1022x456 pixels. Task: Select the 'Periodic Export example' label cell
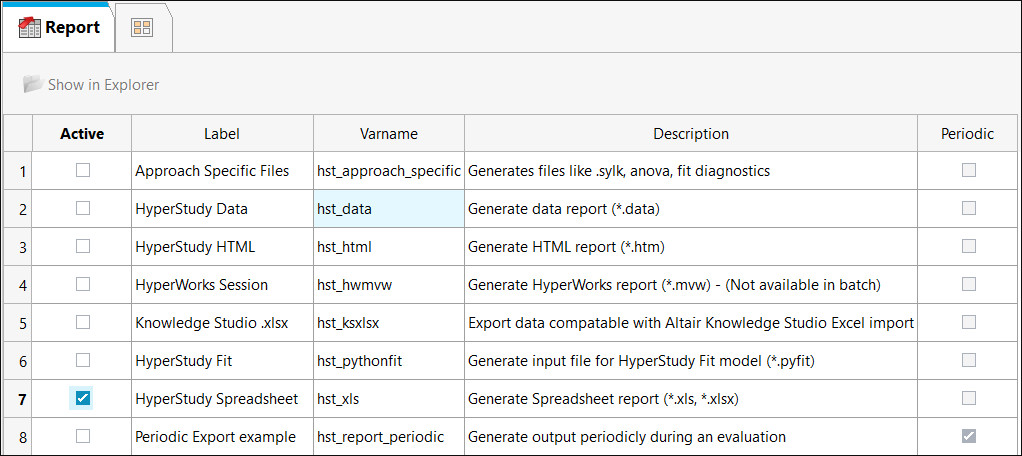222,436
